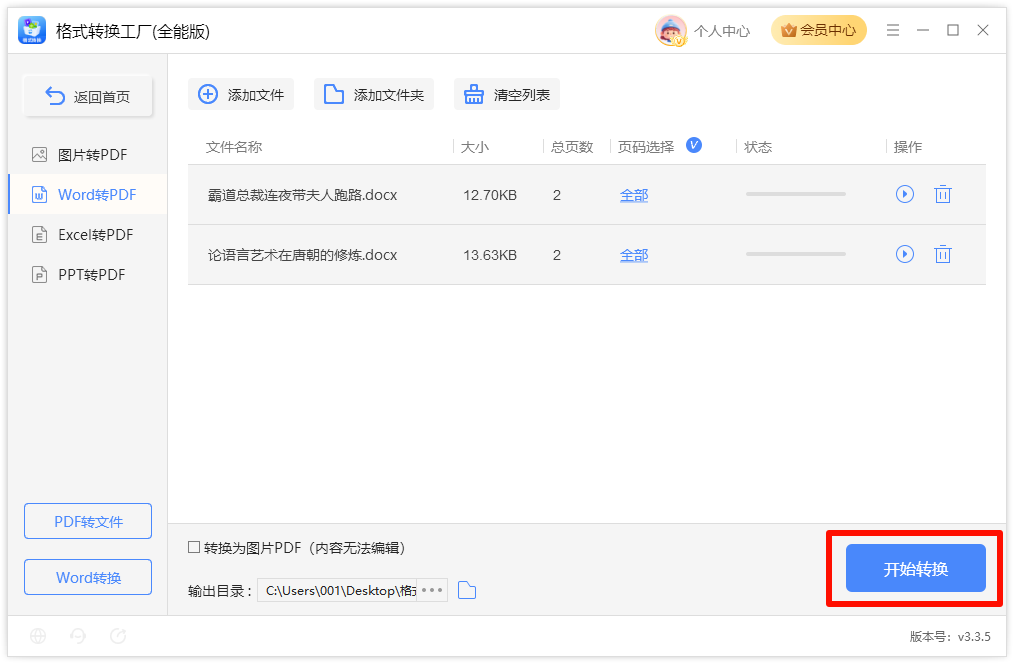Click the 文件名称 column header

coord(234,147)
